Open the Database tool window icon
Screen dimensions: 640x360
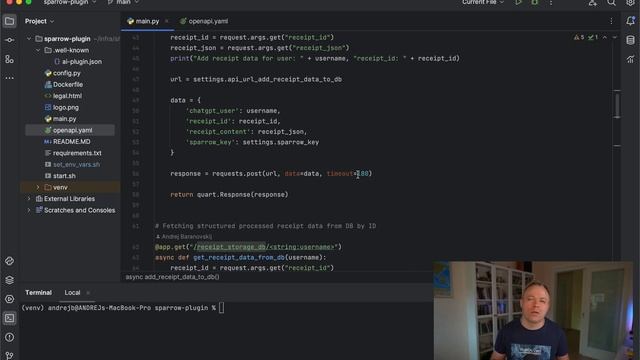(x=631, y=40)
